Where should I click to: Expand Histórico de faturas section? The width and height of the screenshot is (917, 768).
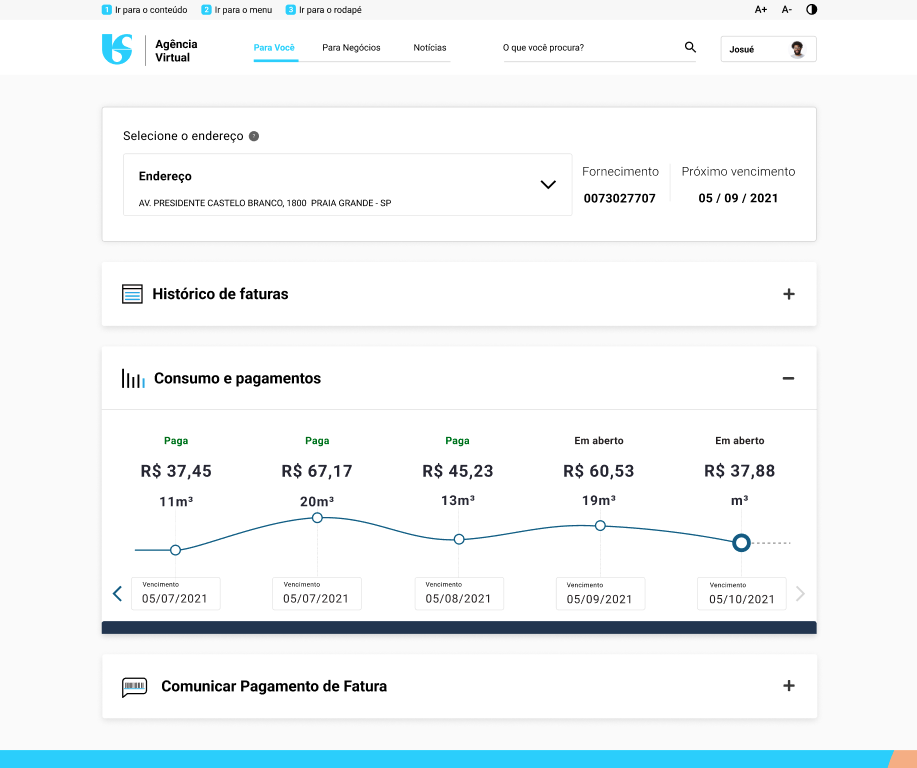[788, 294]
